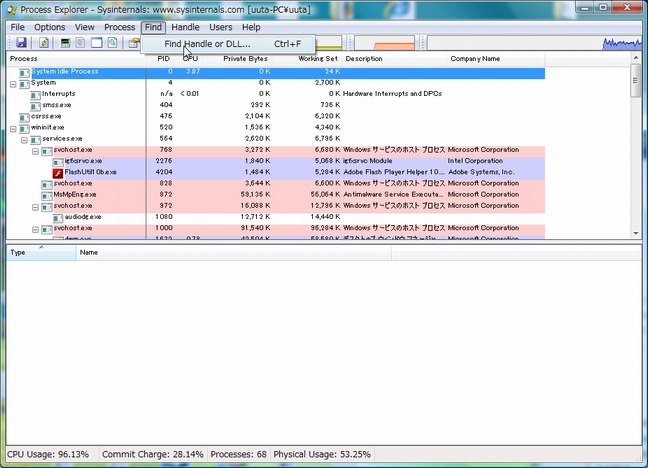Sort by the Description column header

point(394,59)
